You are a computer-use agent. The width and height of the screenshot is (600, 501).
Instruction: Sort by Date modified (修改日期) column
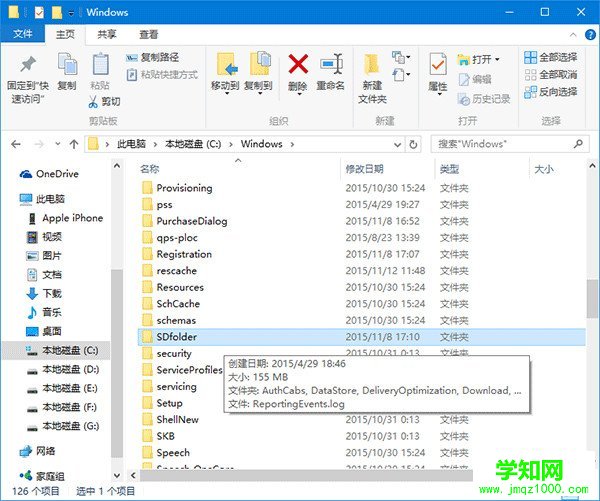coord(364,169)
